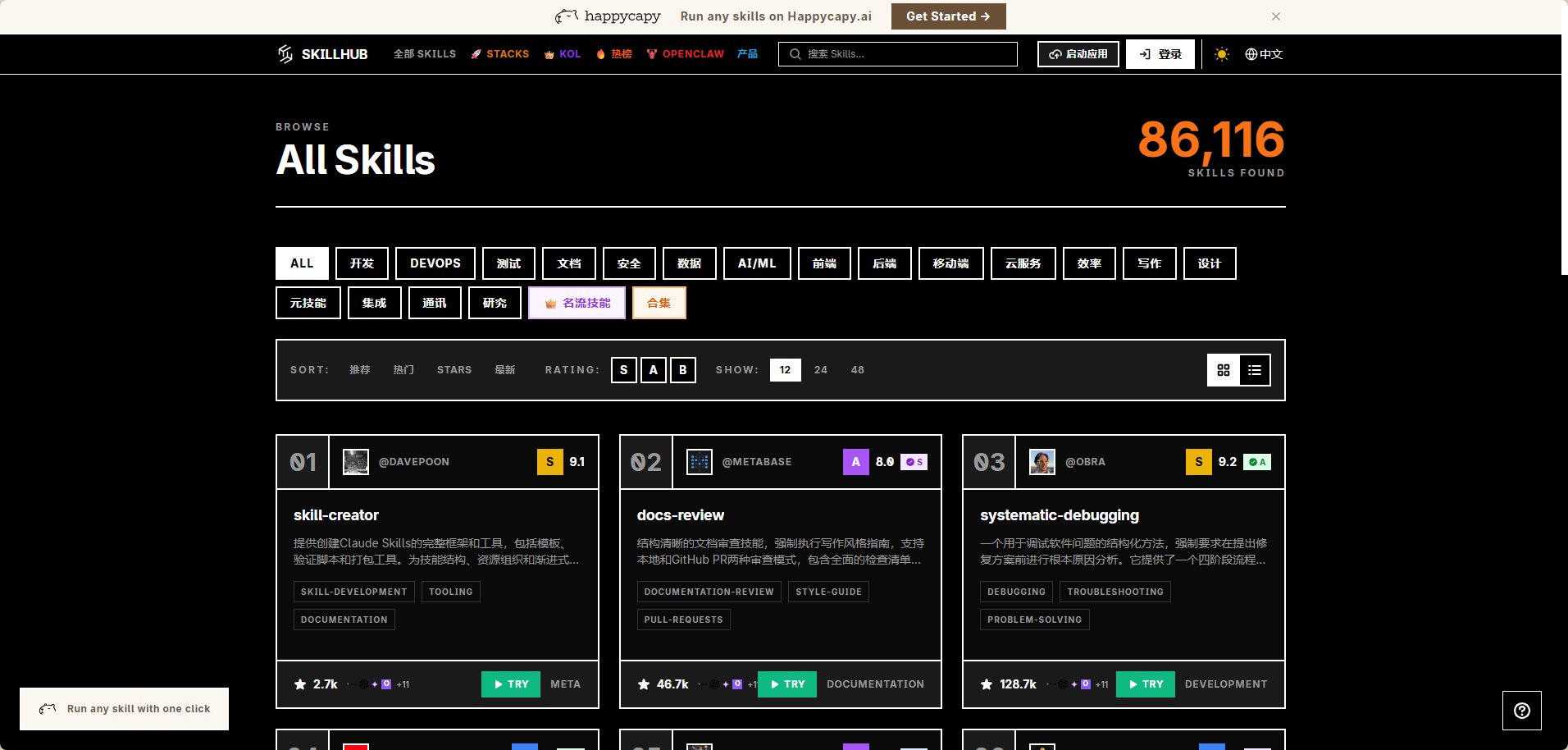Filter by rating S
This screenshot has width=1568, height=750.
point(624,370)
